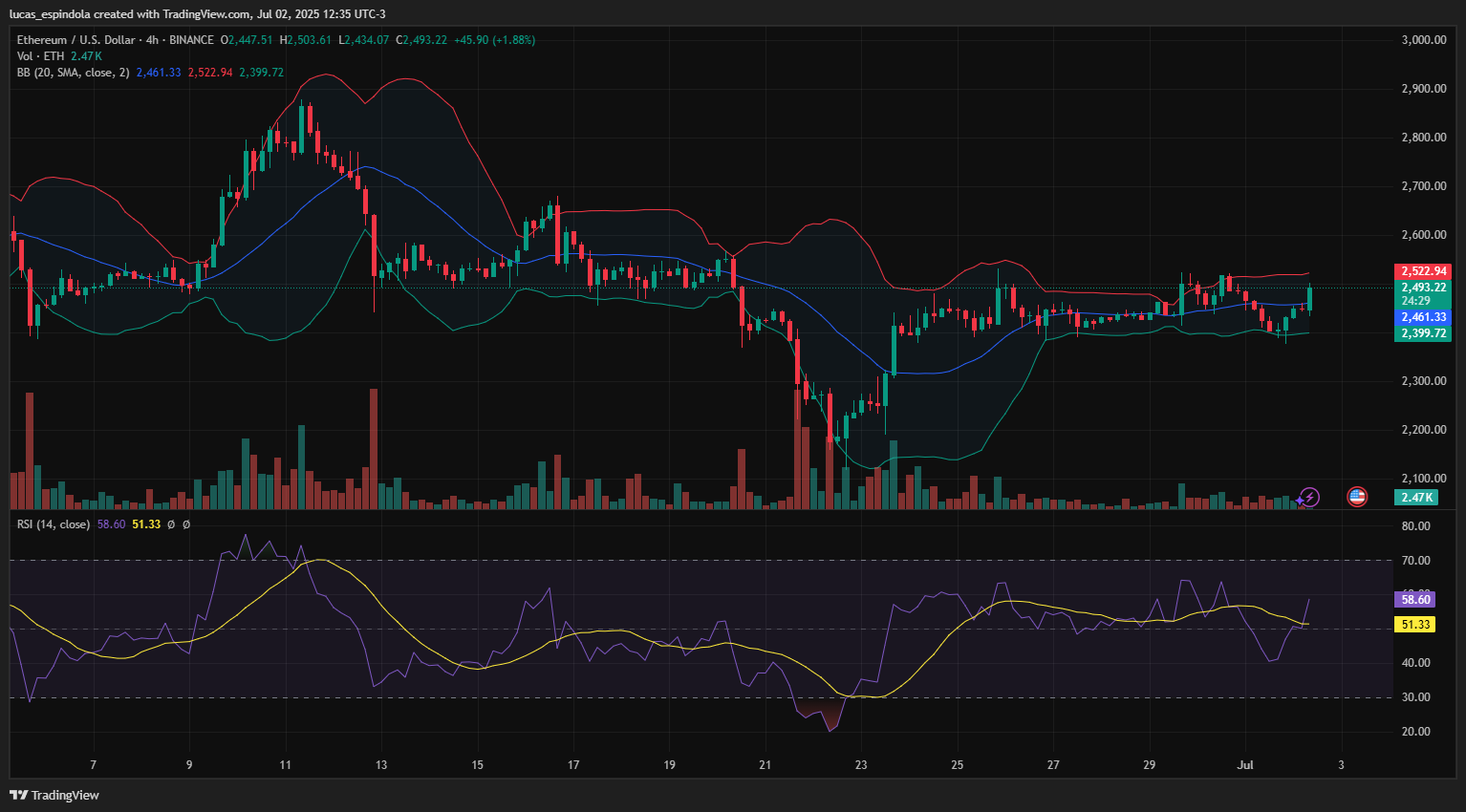Click the Ethereum / U.S. Dollar symbol title
Viewport: 1466px width, 812px height.
pyautogui.click(x=75, y=40)
